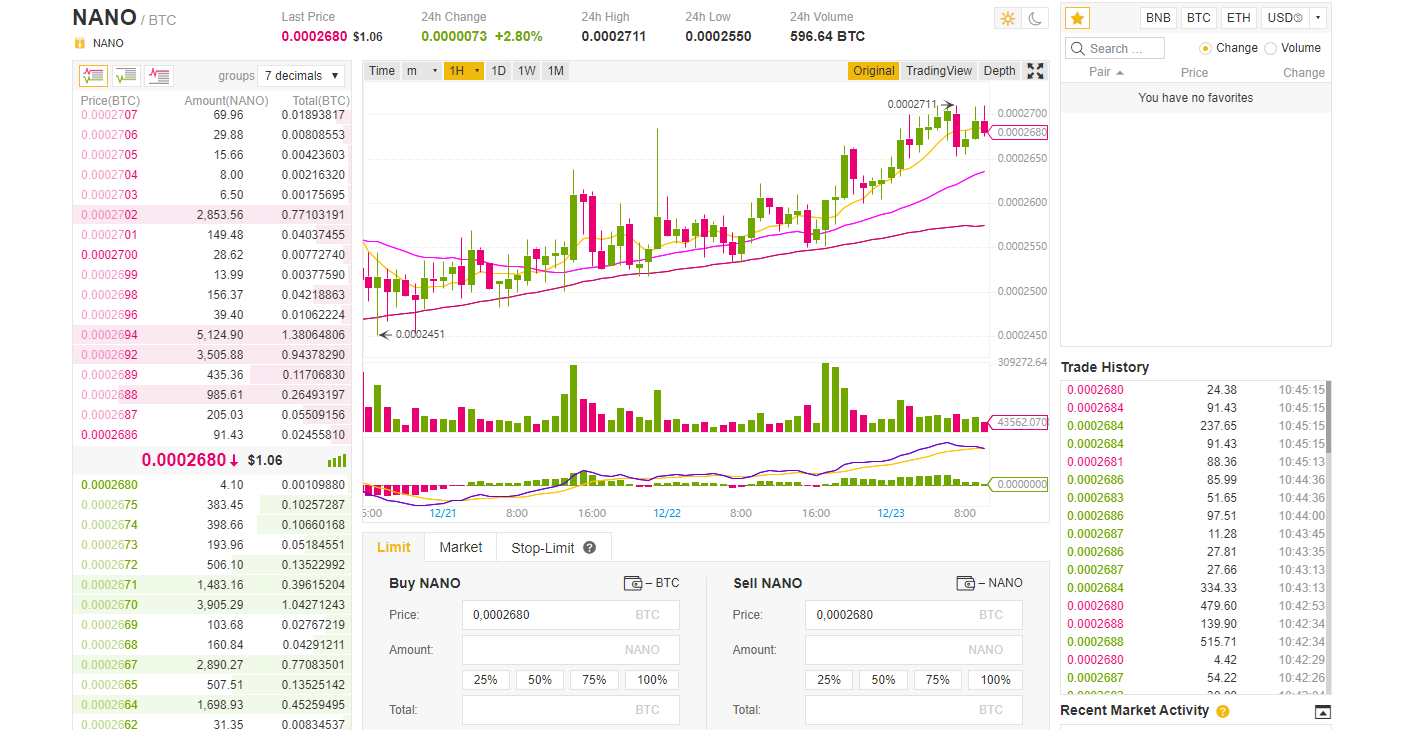Select the BNB market tab
This screenshot has height=730, width=1409.
[x=1158, y=18]
